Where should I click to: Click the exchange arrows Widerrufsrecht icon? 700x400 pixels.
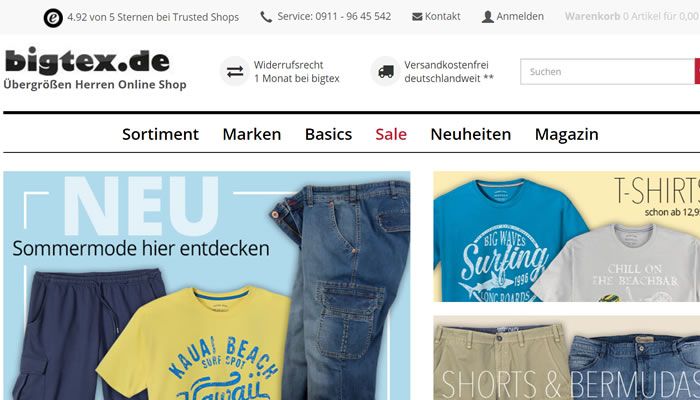235,71
